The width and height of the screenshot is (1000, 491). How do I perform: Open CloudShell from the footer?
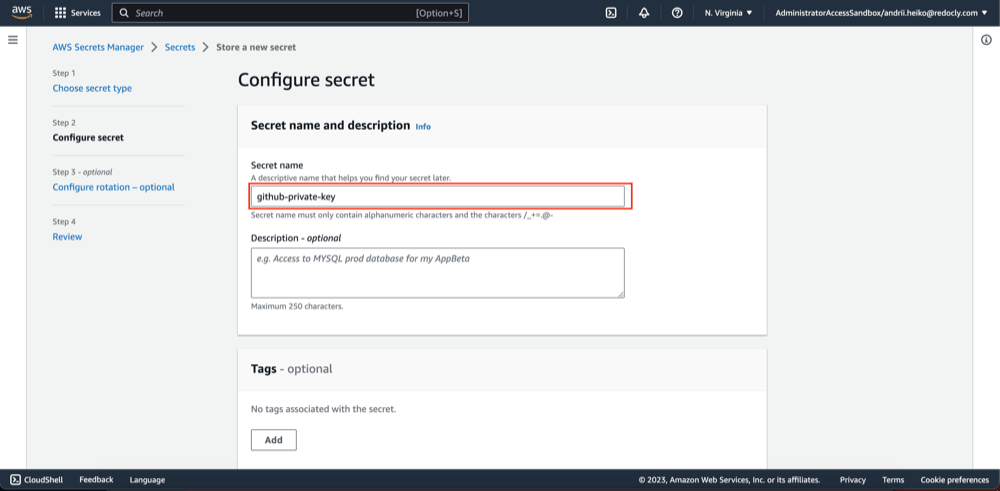coord(37,480)
